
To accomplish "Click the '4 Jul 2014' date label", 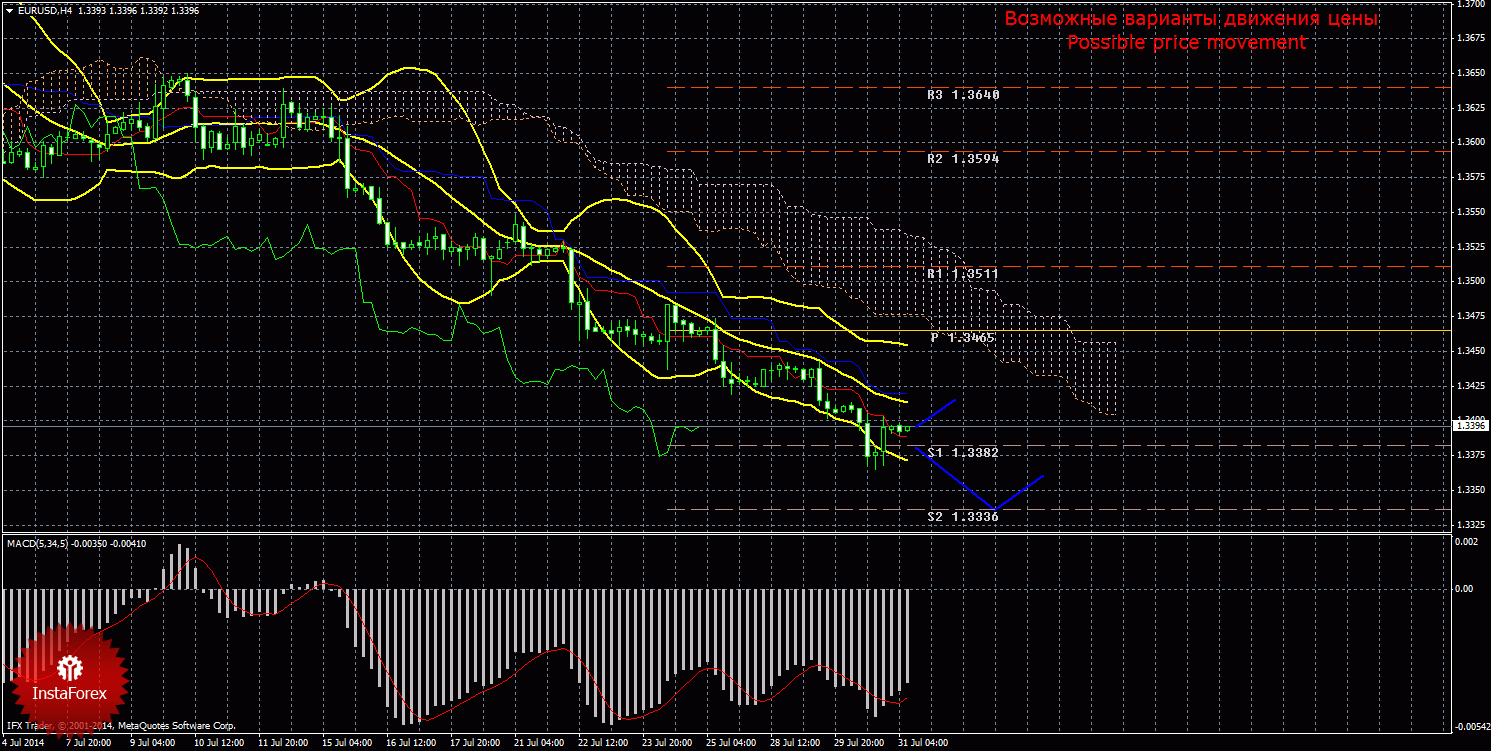I will point(25,744).
